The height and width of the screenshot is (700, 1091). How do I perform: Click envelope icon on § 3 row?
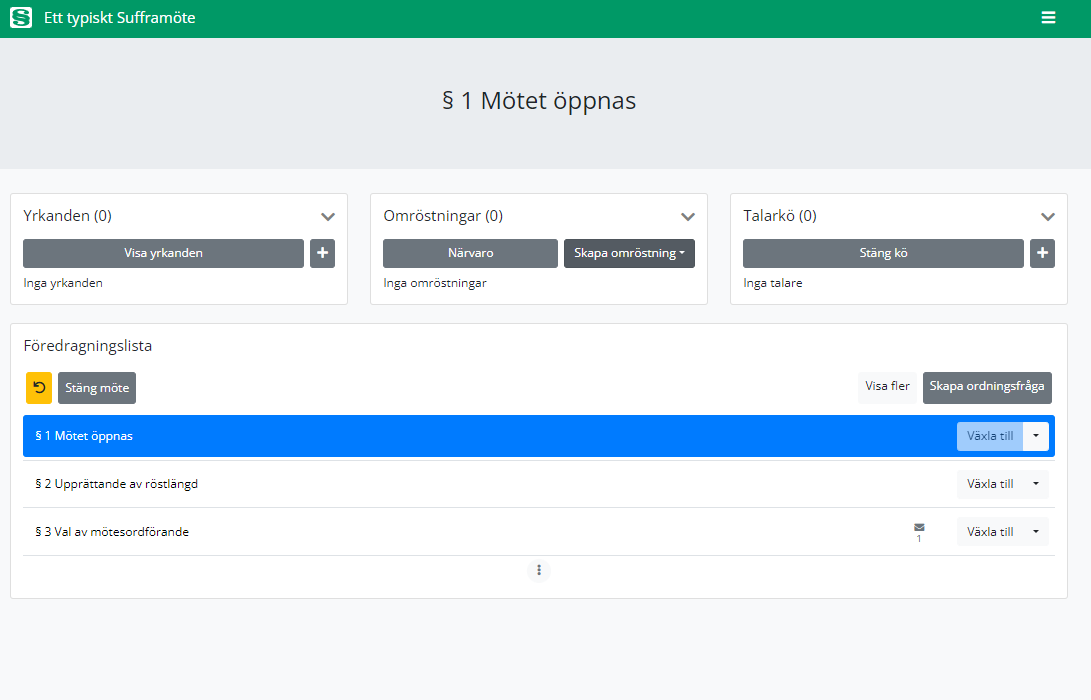919,528
